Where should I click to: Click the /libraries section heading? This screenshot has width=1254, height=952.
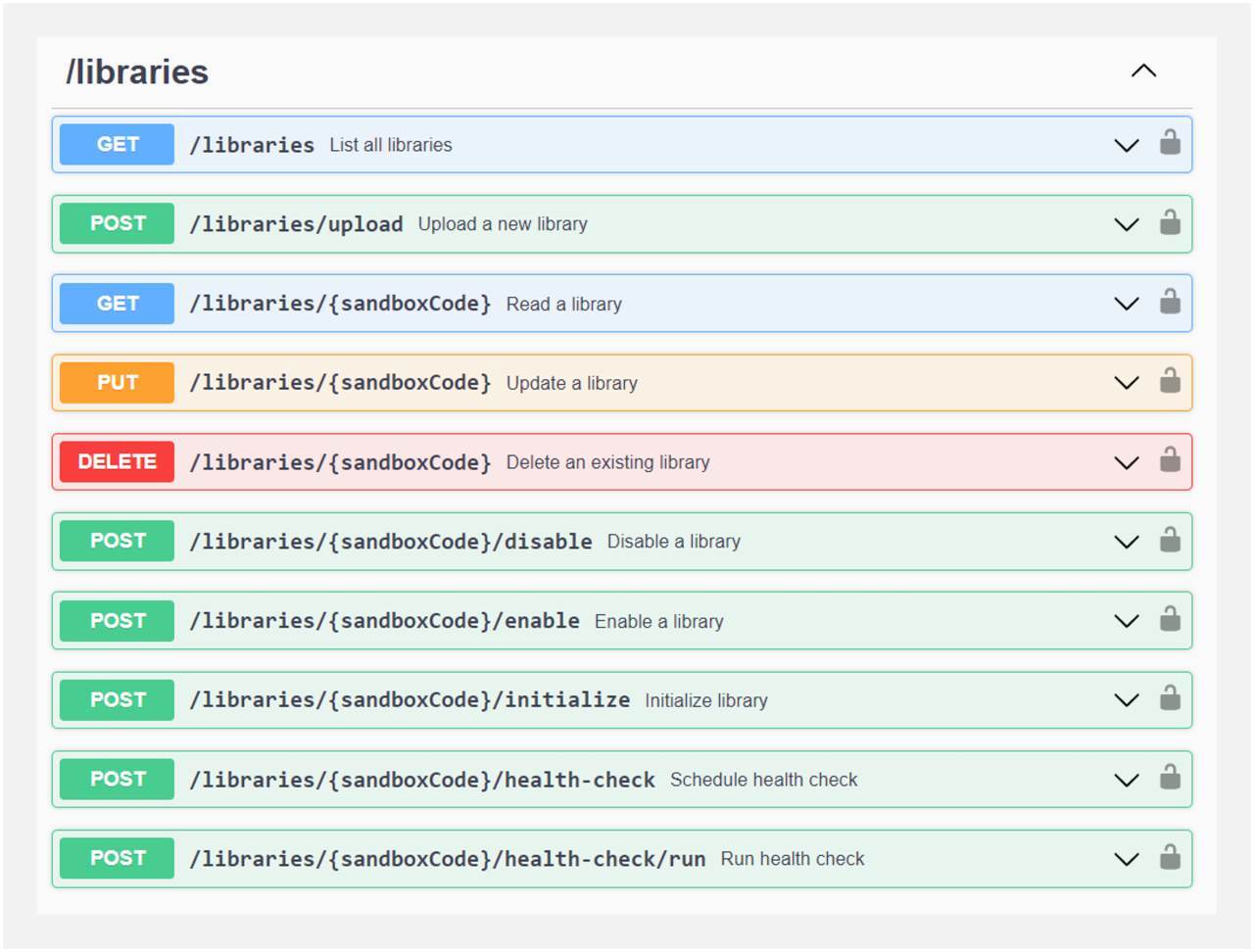pos(137,71)
